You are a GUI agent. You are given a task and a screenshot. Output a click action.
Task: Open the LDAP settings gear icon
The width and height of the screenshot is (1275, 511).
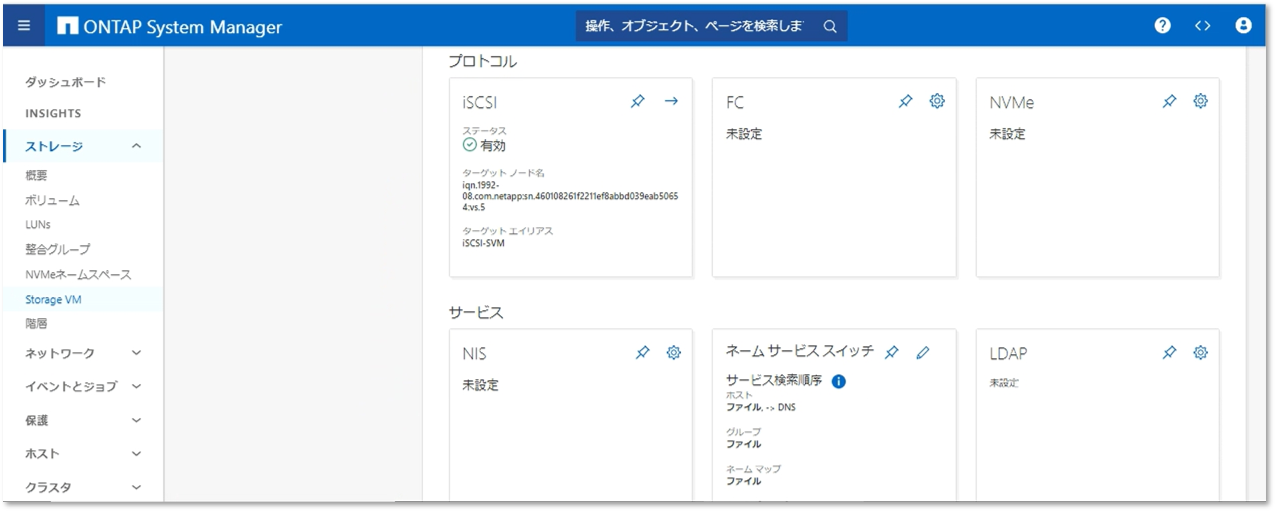click(x=1201, y=353)
